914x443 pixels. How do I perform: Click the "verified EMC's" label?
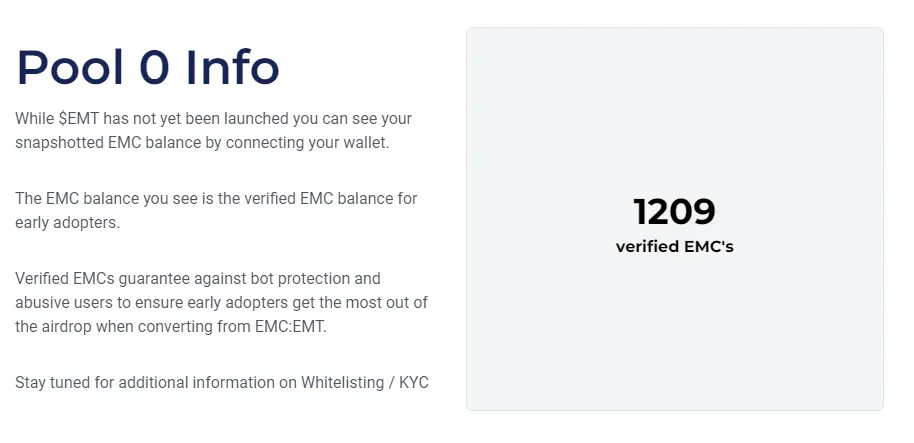(674, 247)
